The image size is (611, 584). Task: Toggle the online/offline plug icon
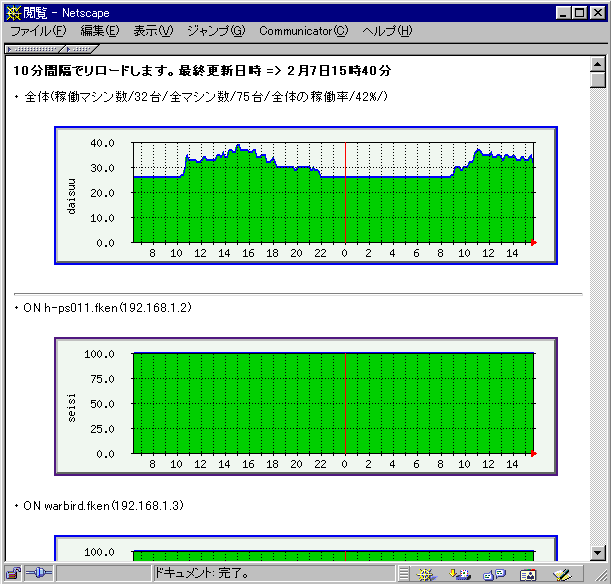(38, 573)
